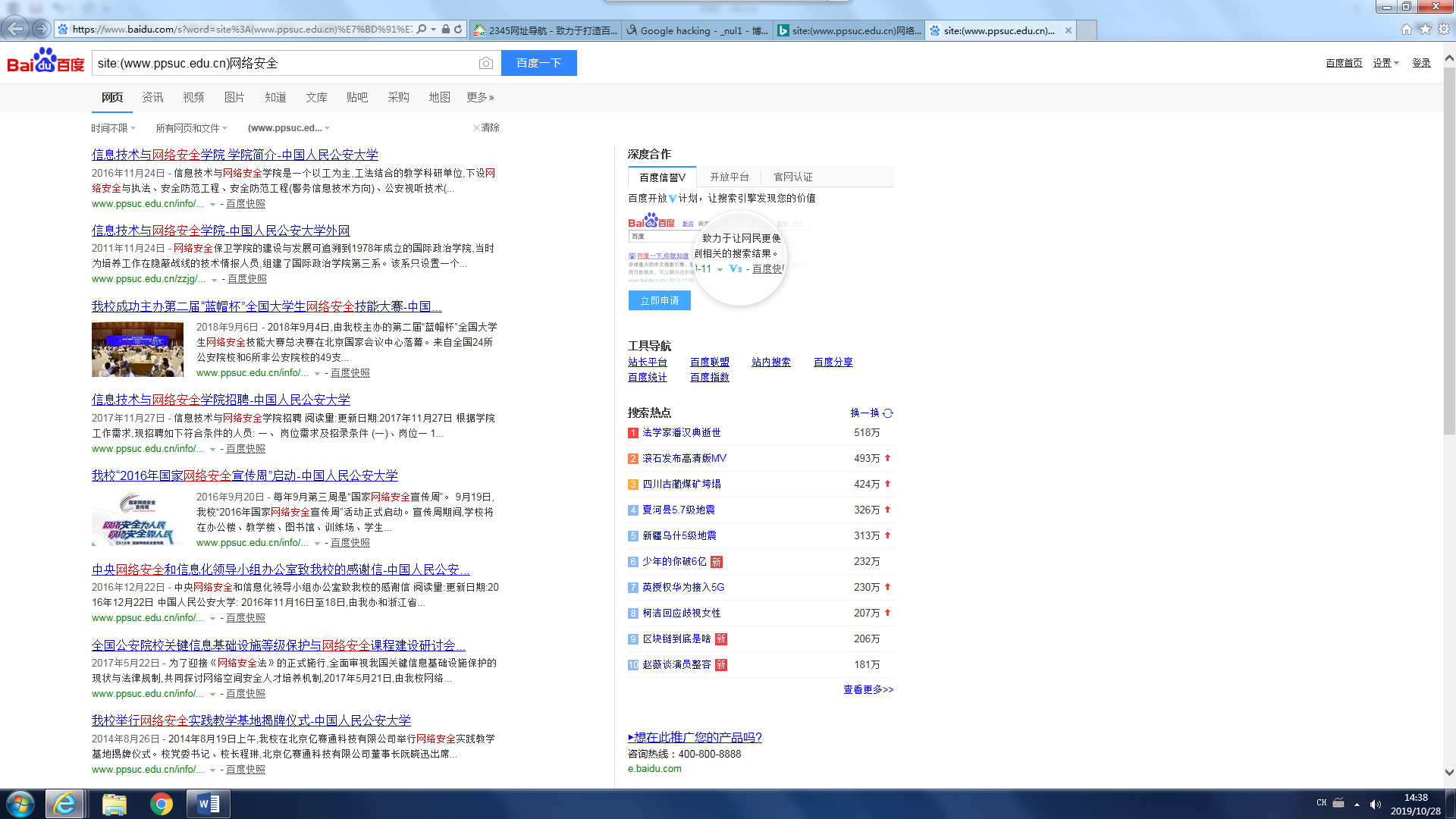This screenshot has height=819, width=1456.
Task: Expand the 时间不限 time filter
Action: pos(113,128)
